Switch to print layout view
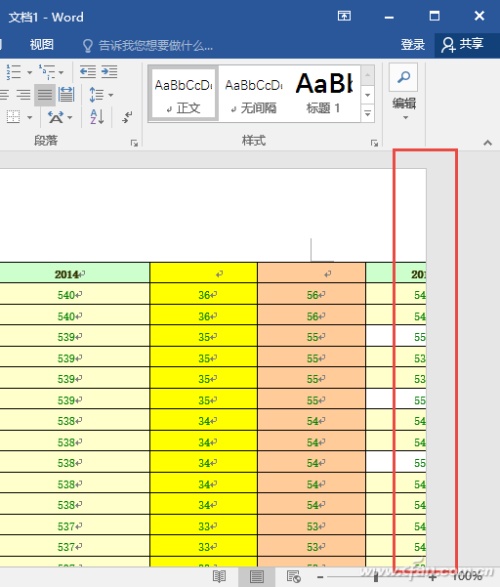 [x=257, y=577]
